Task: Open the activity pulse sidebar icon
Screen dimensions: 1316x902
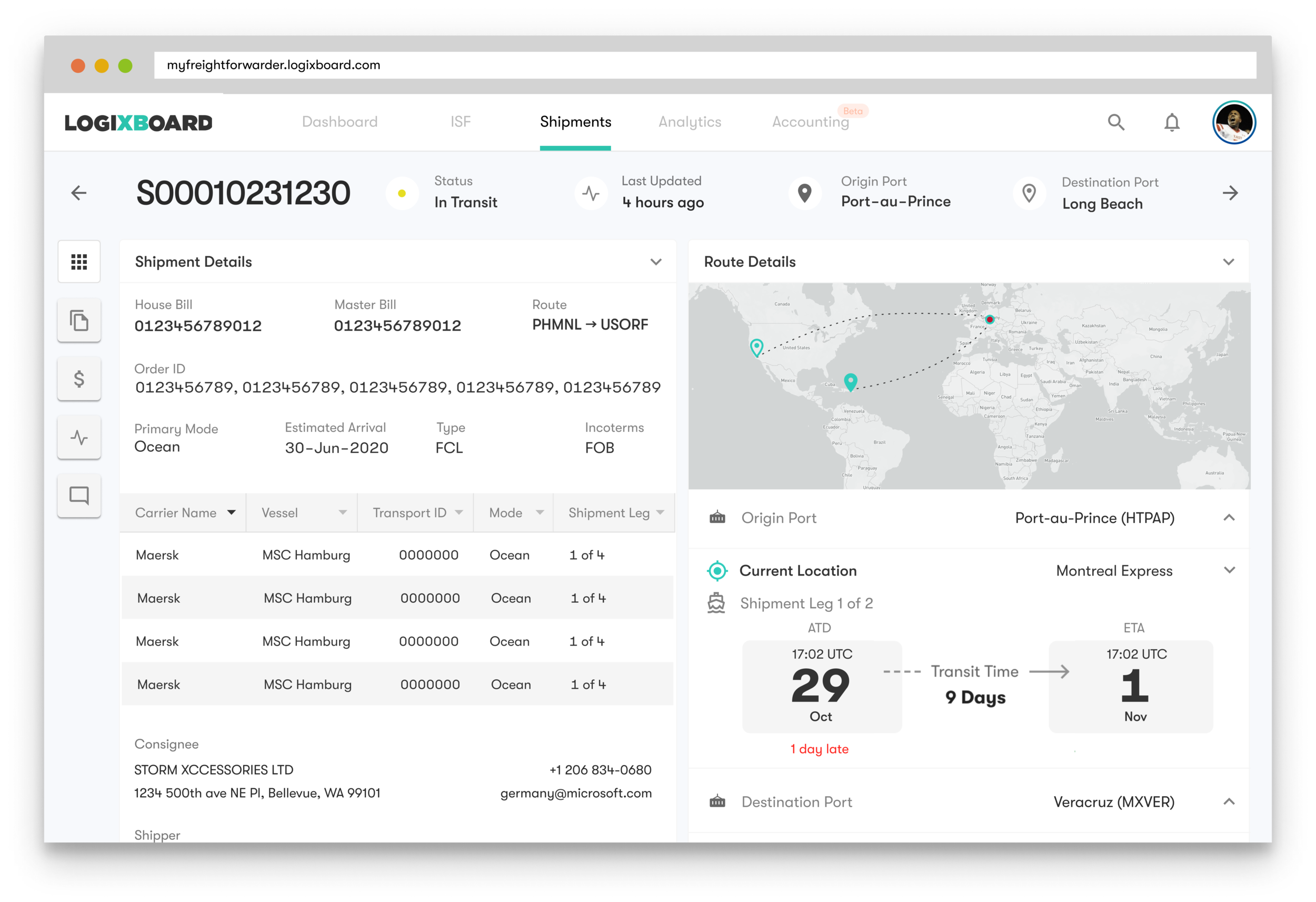Action: pos(79,438)
